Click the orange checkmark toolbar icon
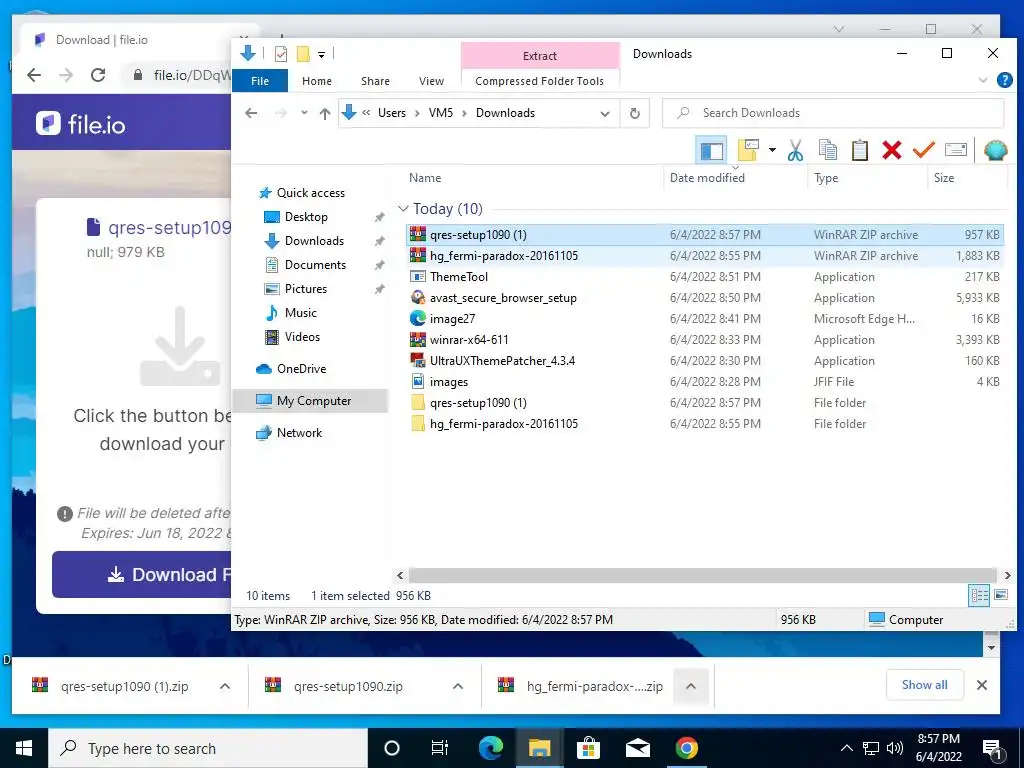Viewport: 1024px width, 768px height. click(923, 150)
